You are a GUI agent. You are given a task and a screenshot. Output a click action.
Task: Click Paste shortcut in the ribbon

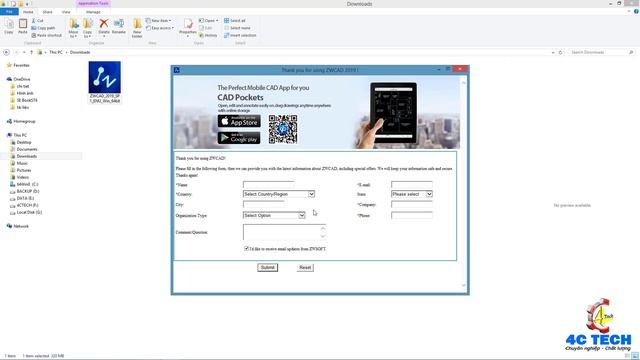point(47,35)
